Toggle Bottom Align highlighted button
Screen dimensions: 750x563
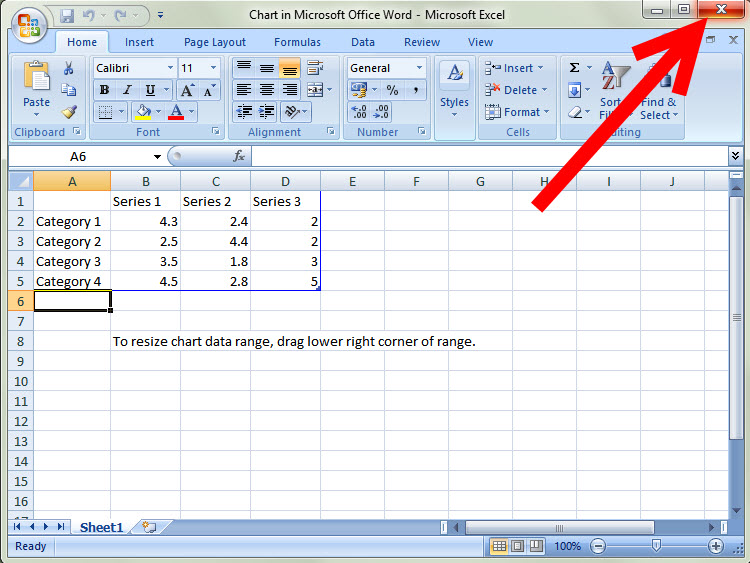(x=289, y=67)
